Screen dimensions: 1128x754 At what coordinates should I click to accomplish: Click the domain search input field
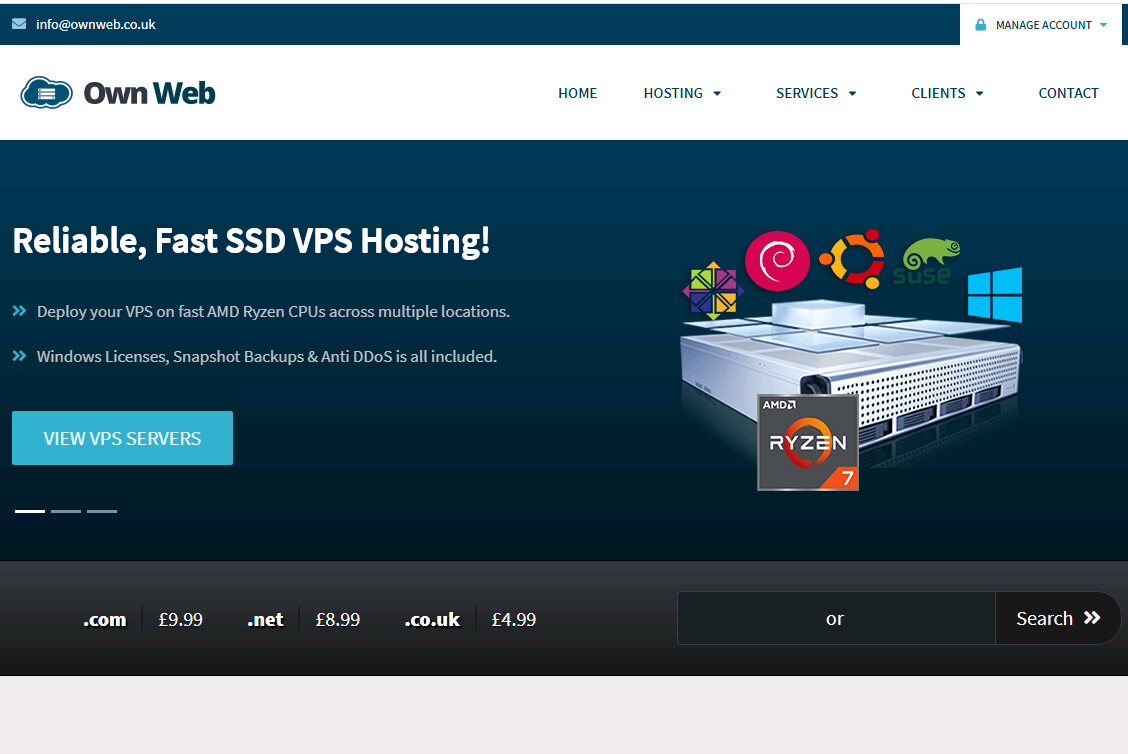[x=836, y=618]
